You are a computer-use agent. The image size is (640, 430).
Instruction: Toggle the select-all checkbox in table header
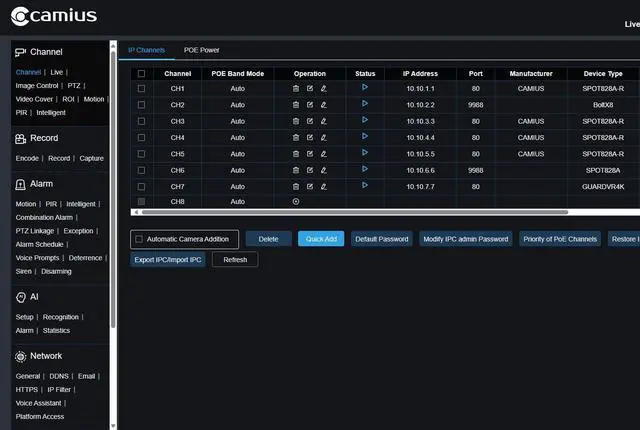(x=141, y=73)
